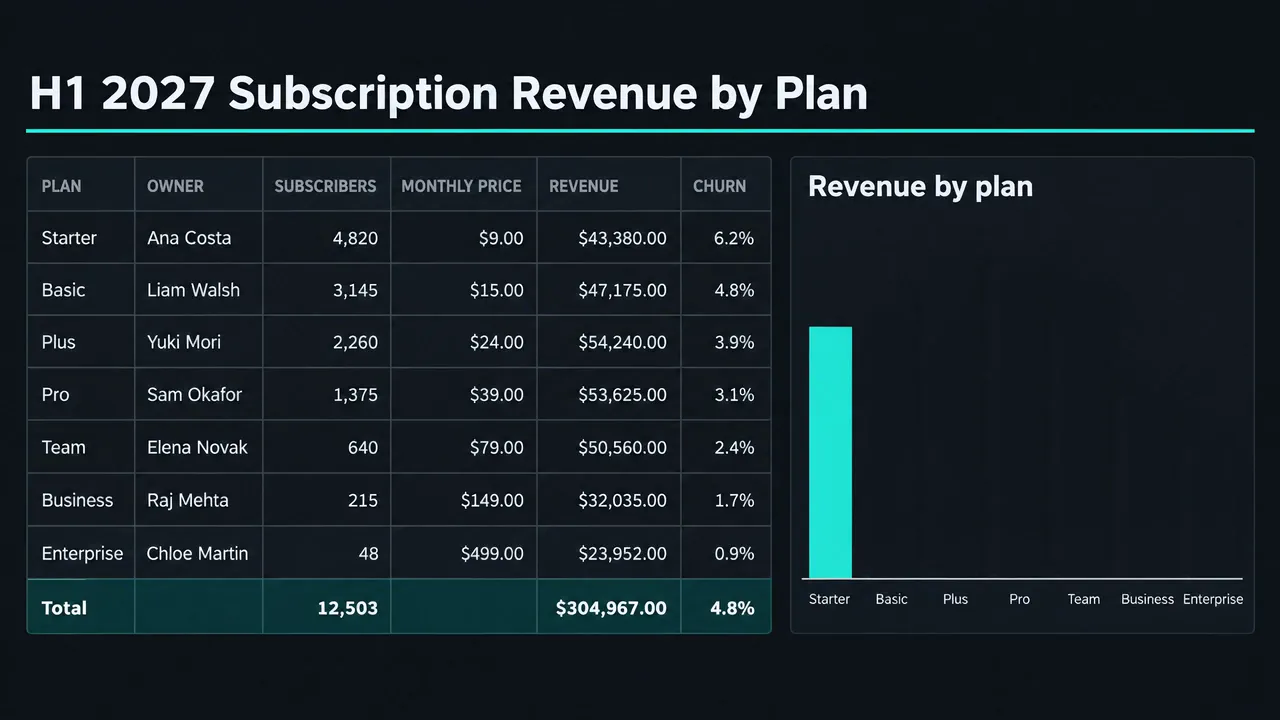Select the Revenue by plan chart title
The width and height of the screenshot is (1280, 720).
tap(920, 186)
